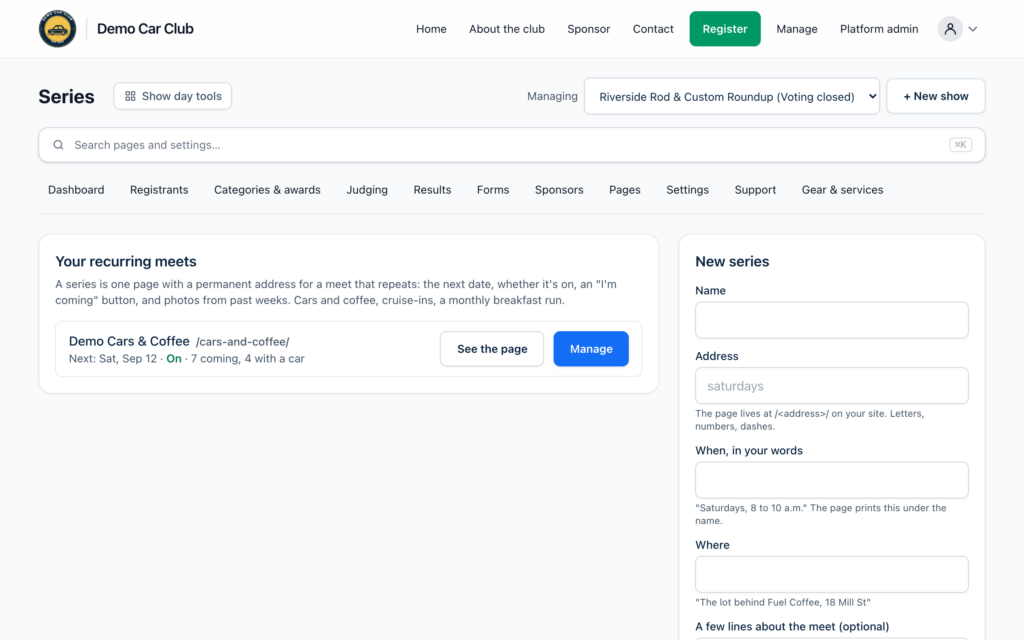
Task: Open the Managing show dropdown
Action: pyautogui.click(x=731, y=97)
